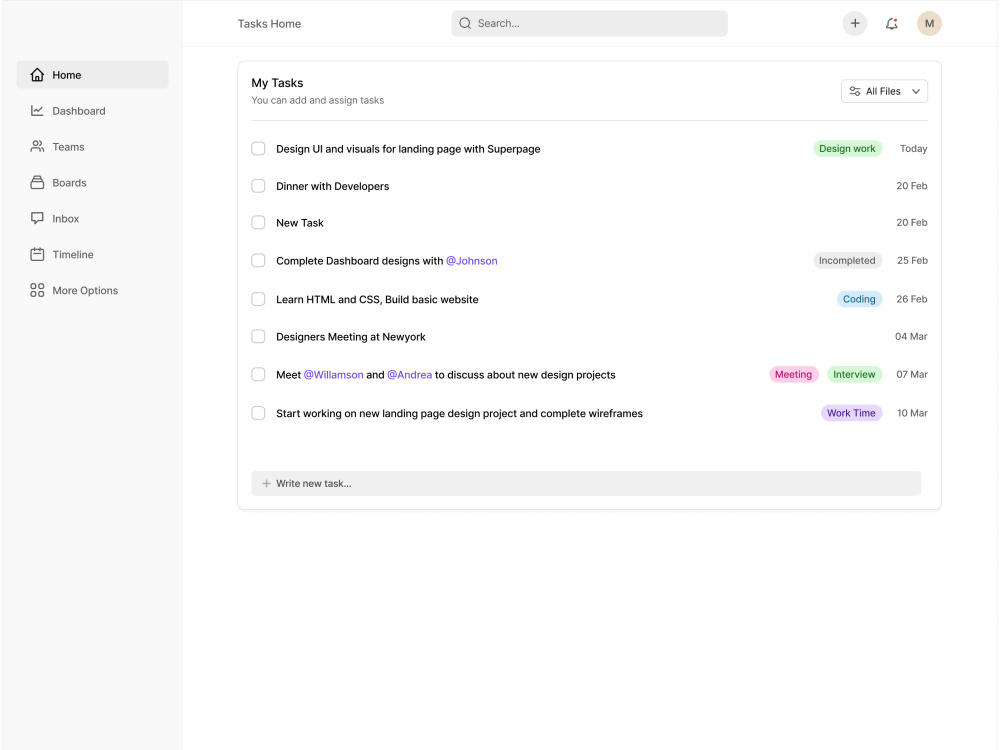1000x750 pixels.
Task: Click Start working on new landing page title
Action: 459,414
